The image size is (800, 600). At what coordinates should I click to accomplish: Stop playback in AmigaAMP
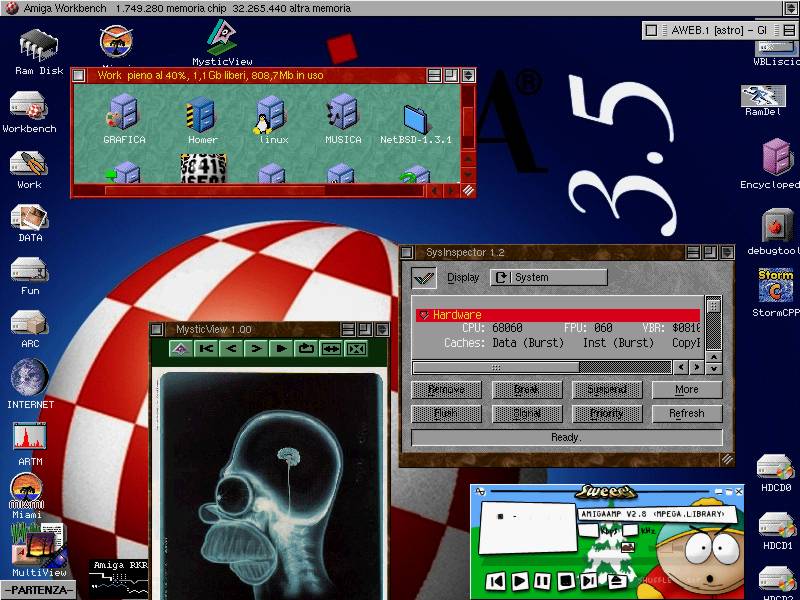[x=565, y=581]
